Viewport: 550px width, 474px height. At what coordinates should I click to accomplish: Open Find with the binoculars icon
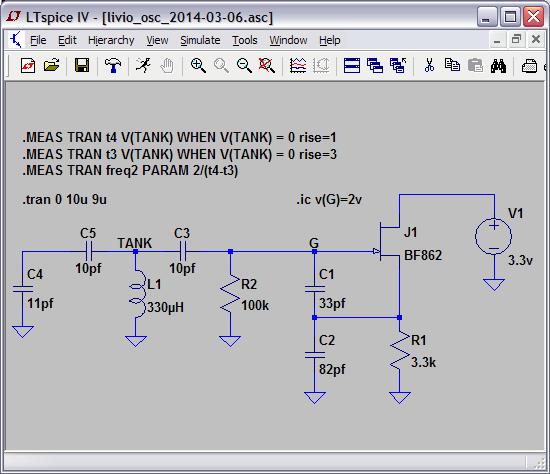point(498,65)
